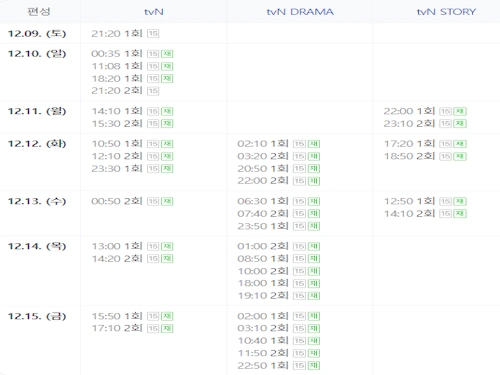The height and width of the screenshot is (375, 500).
Task: Select the 23:30 1회 tvN entry
Action: [117, 168]
